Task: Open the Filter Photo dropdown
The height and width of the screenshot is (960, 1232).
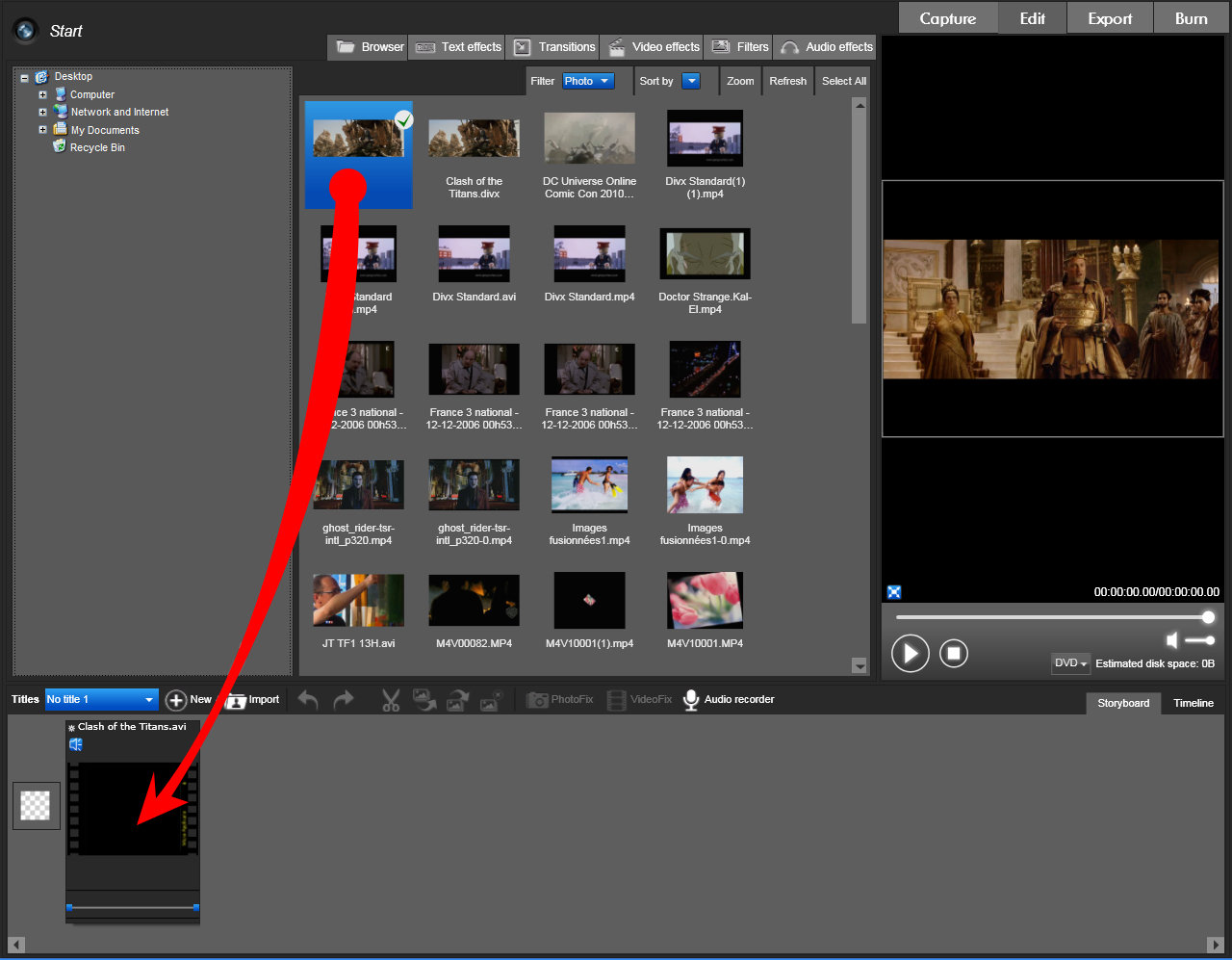Action: 588,82
